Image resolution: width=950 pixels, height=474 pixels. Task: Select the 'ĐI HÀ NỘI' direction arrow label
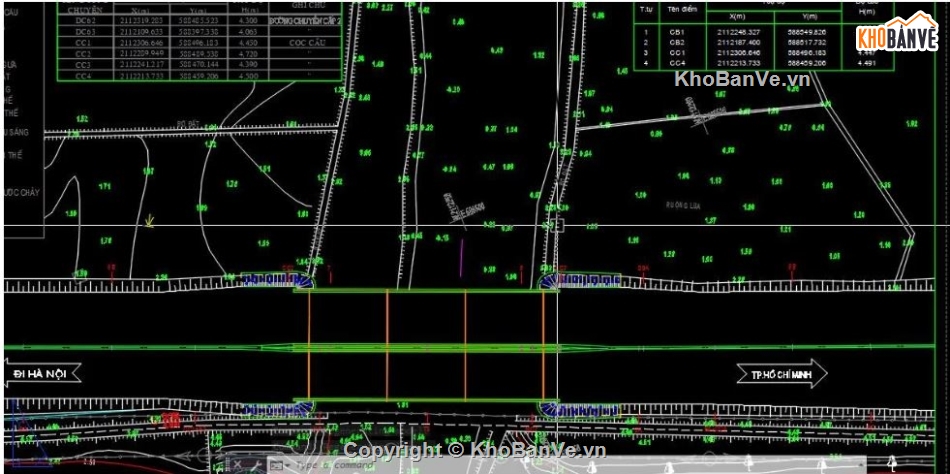(x=43, y=374)
